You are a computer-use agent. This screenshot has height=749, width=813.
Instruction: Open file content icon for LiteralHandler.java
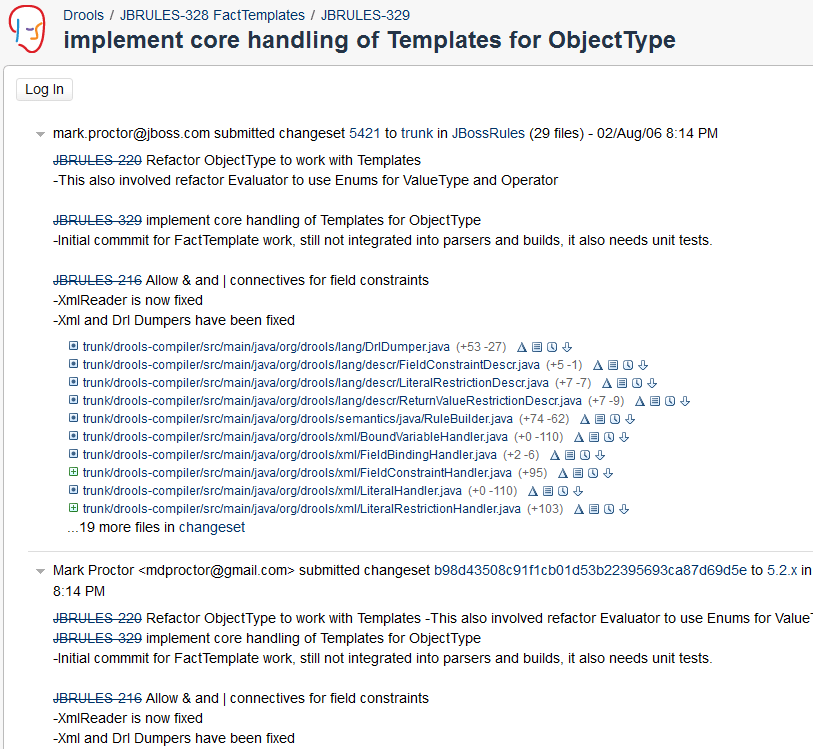point(548,491)
